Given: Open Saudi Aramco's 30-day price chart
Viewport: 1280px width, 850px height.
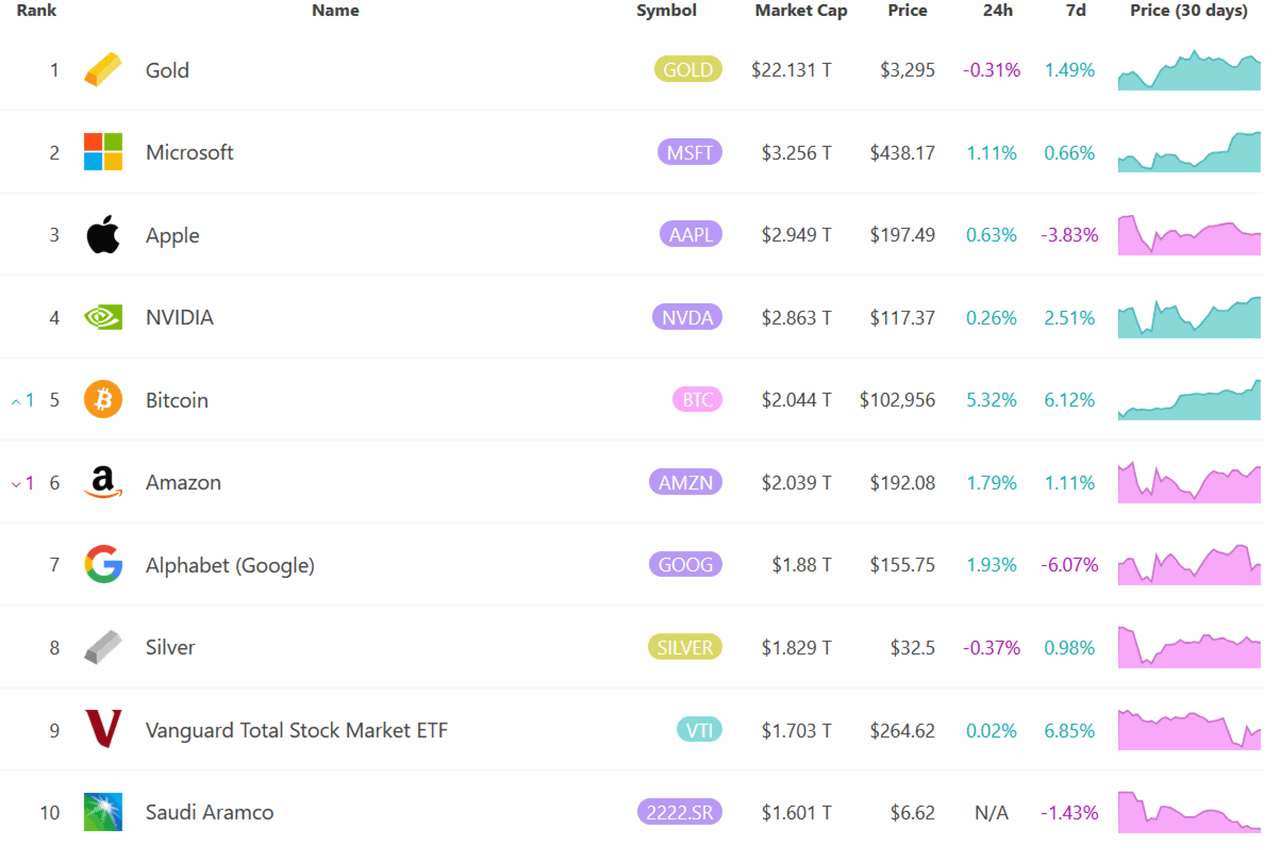Looking at the screenshot, I should coord(1189,812).
